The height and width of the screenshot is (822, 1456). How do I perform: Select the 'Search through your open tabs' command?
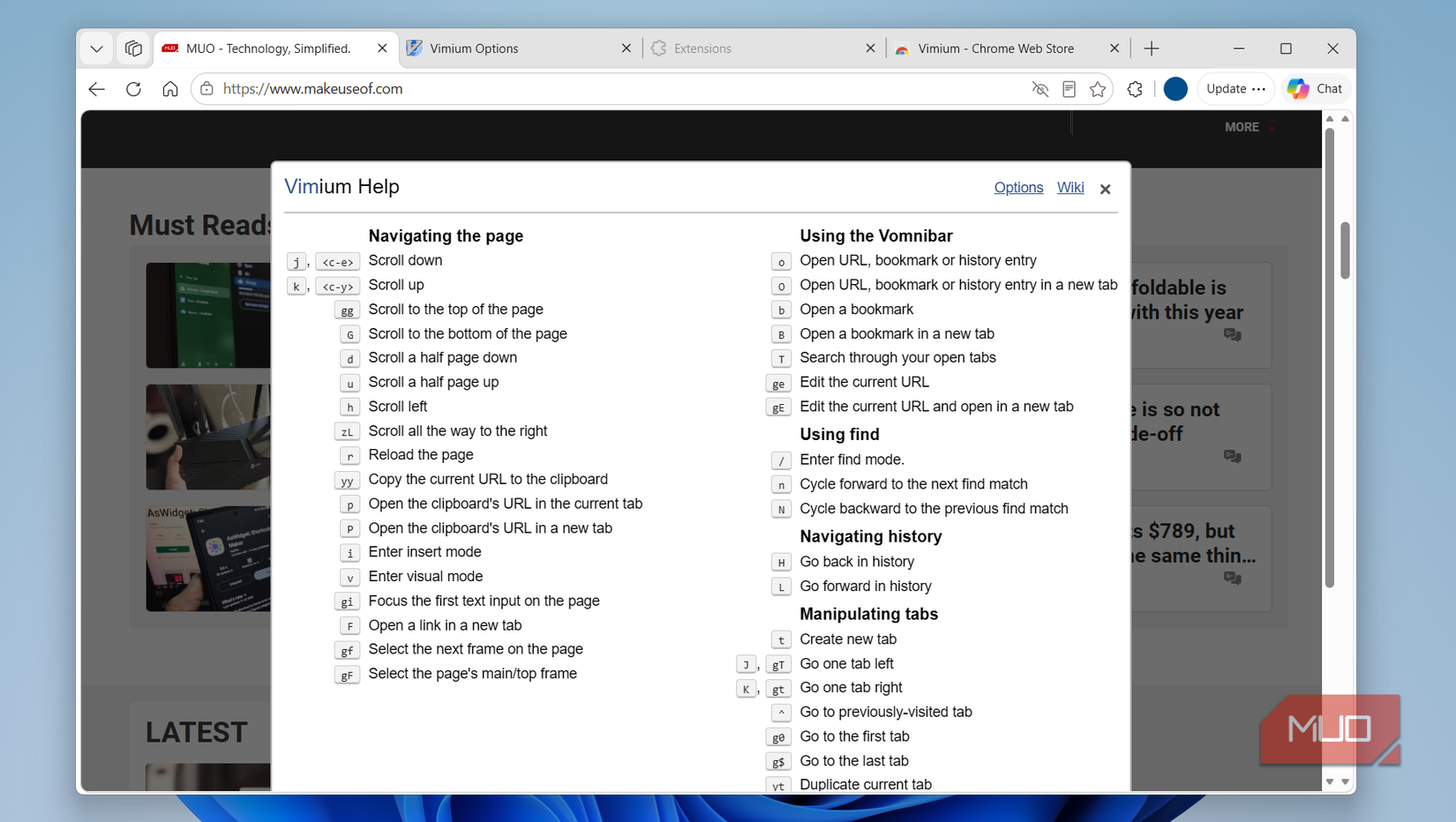pyautogui.click(x=897, y=357)
